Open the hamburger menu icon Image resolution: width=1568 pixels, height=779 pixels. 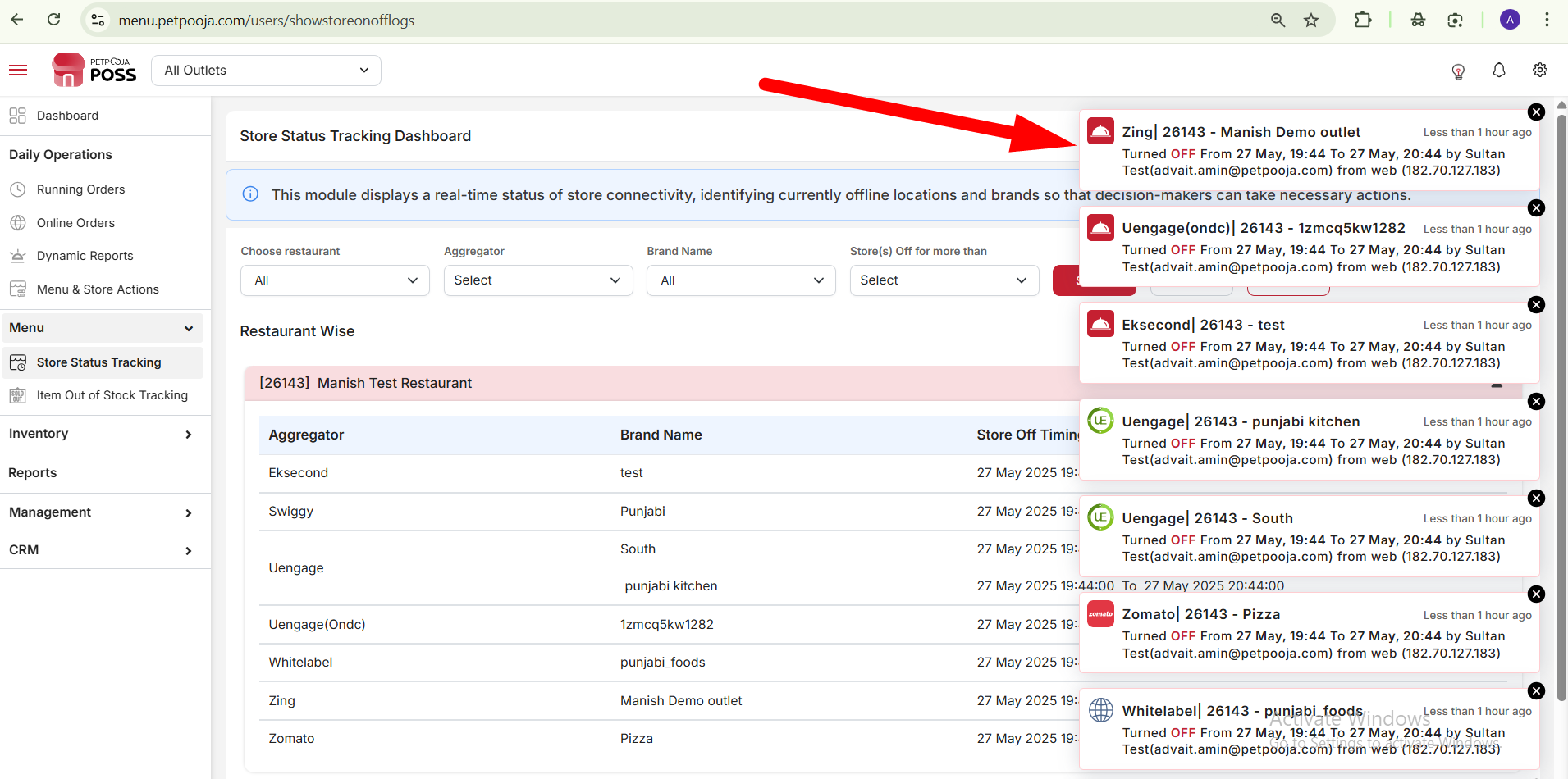[18, 71]
